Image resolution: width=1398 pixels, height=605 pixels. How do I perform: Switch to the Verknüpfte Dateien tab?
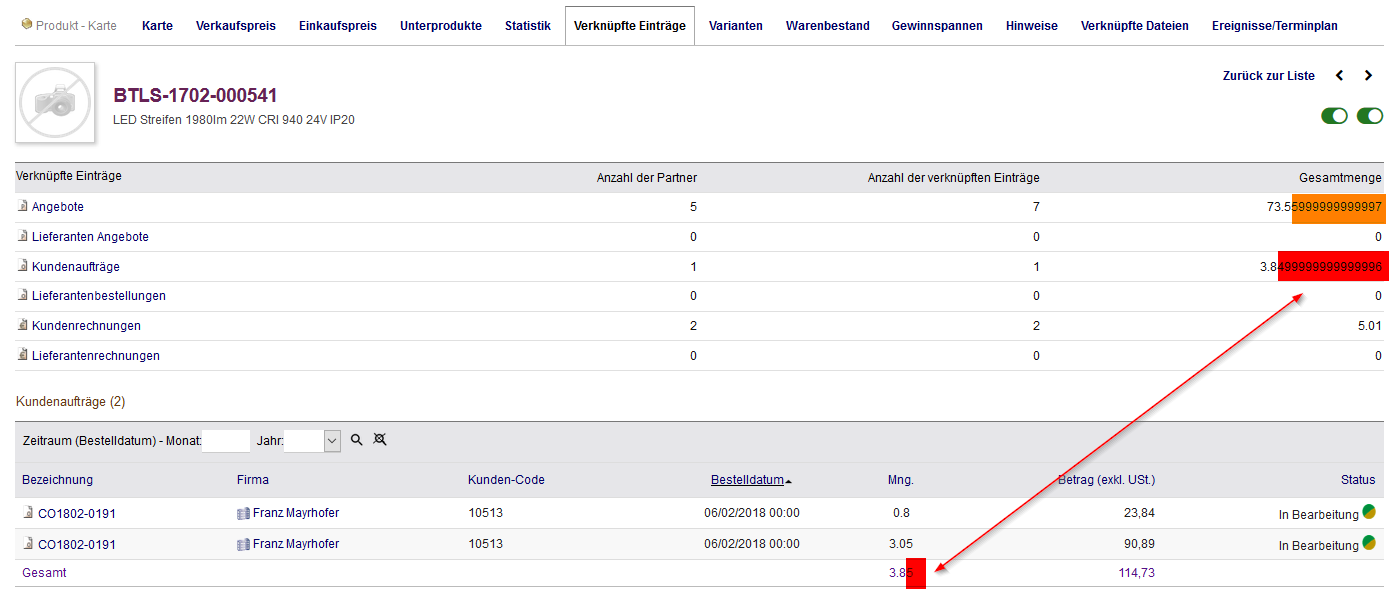click(1135, 26)
